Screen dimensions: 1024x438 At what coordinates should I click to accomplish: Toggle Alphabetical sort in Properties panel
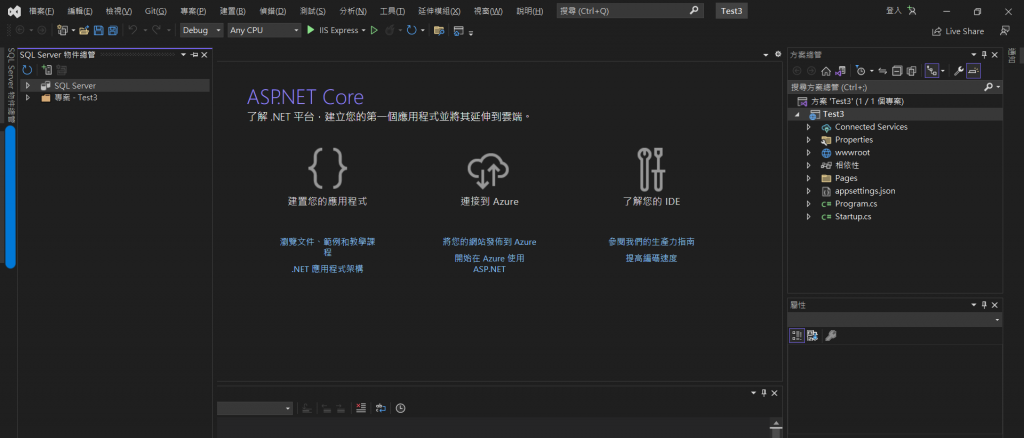coord(812,336)
